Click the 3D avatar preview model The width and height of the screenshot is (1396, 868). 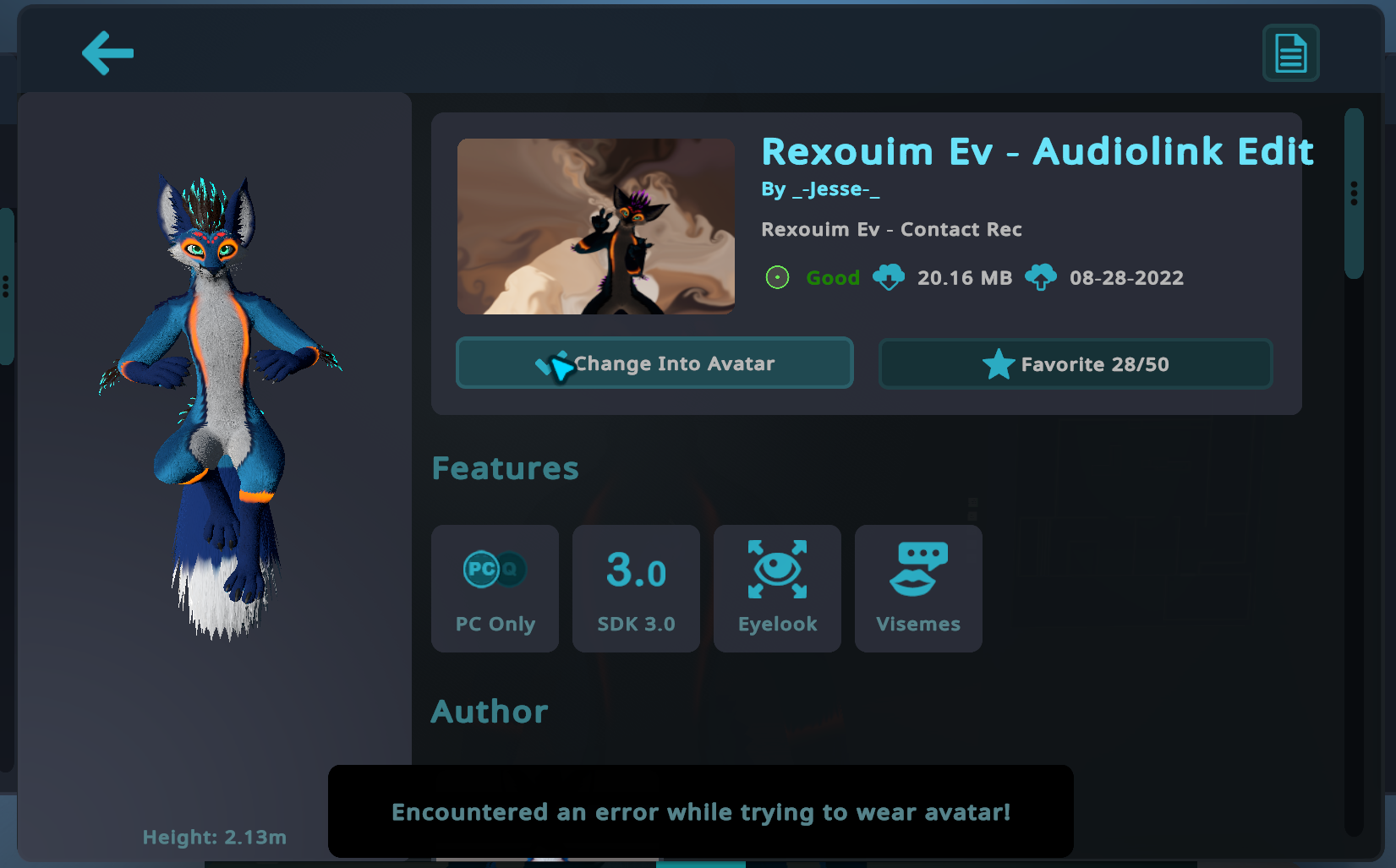point(220,406)
